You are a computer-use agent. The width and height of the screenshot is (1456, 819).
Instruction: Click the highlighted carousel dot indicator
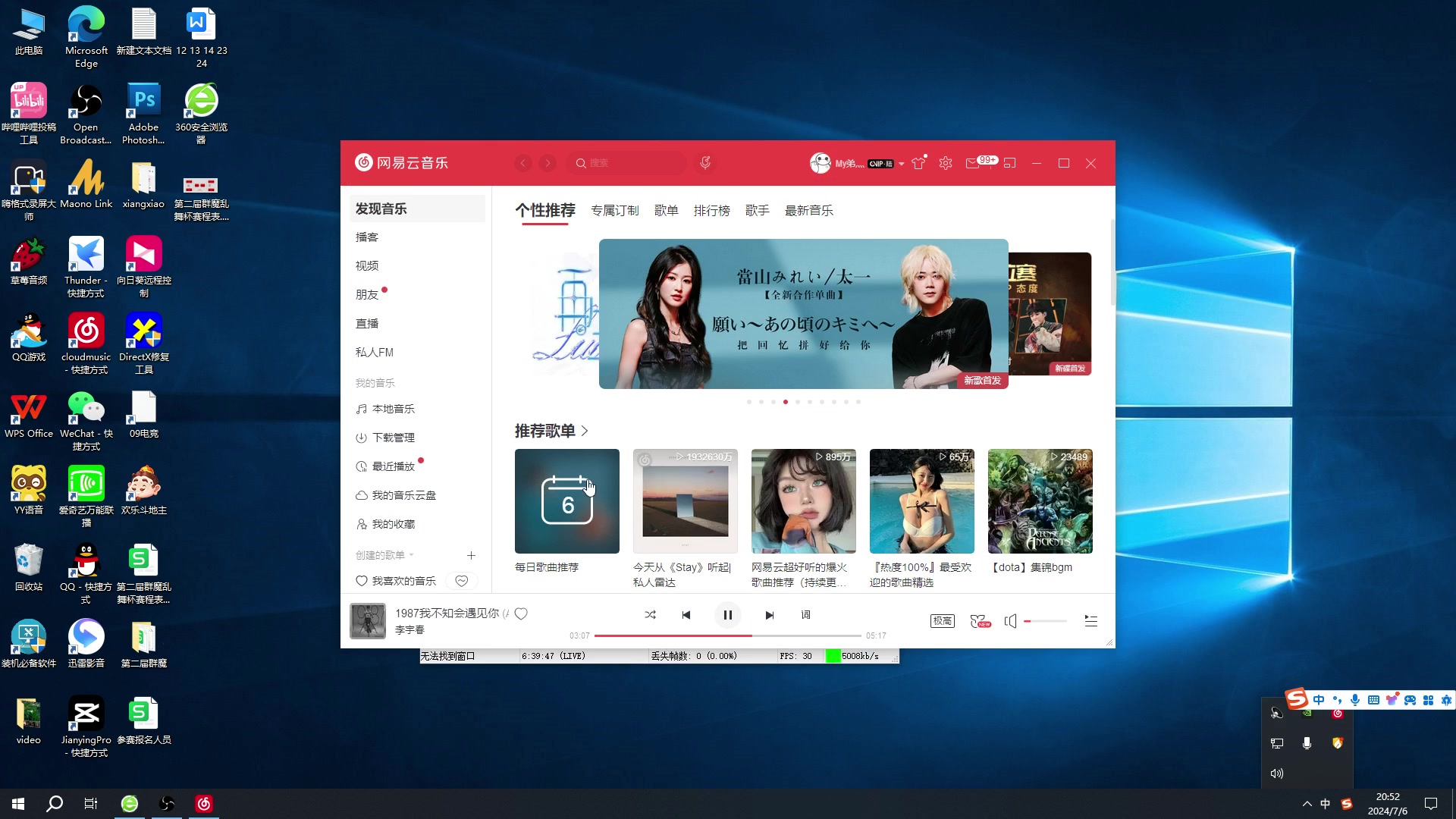(x=786, y=402)
